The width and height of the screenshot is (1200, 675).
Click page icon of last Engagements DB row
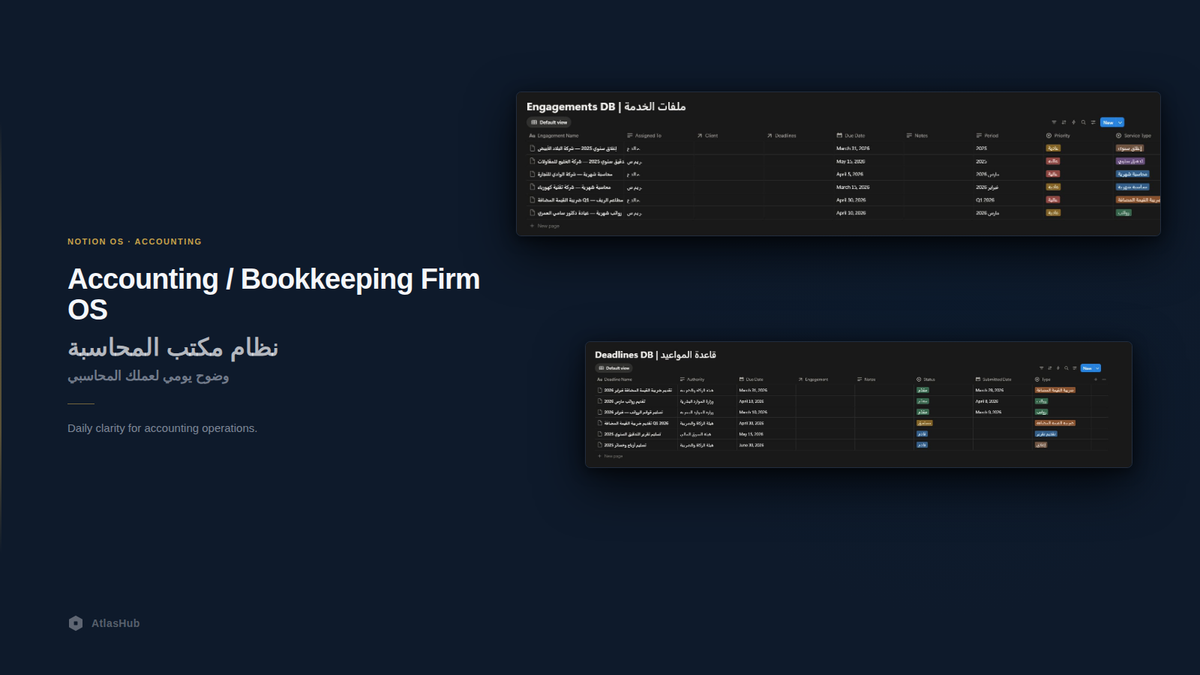pos(533,212)
